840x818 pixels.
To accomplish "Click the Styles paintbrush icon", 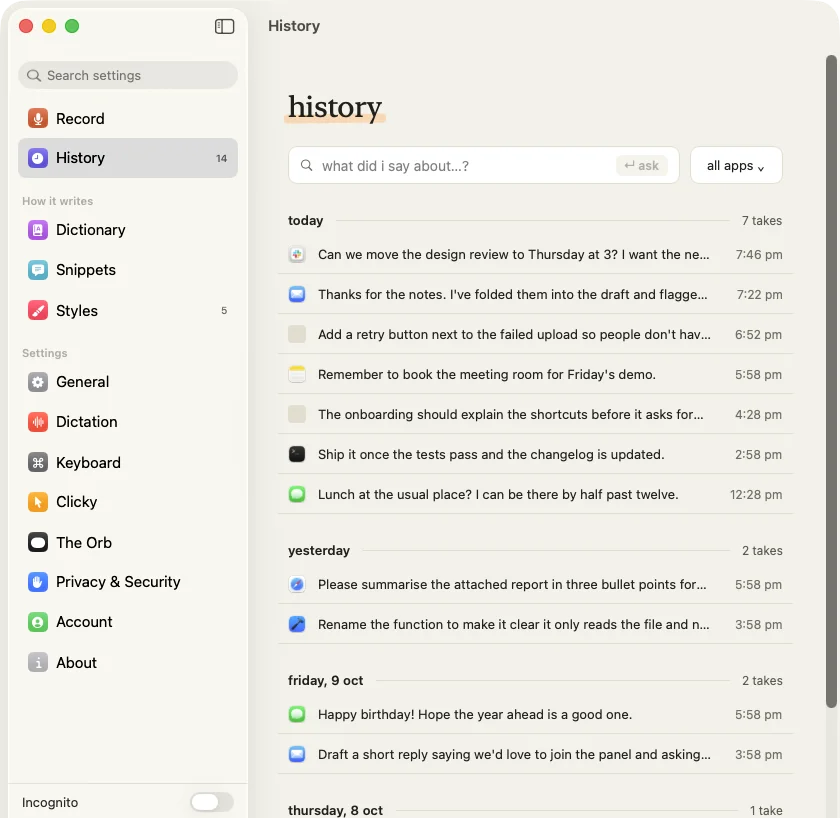I will [38, 311].
